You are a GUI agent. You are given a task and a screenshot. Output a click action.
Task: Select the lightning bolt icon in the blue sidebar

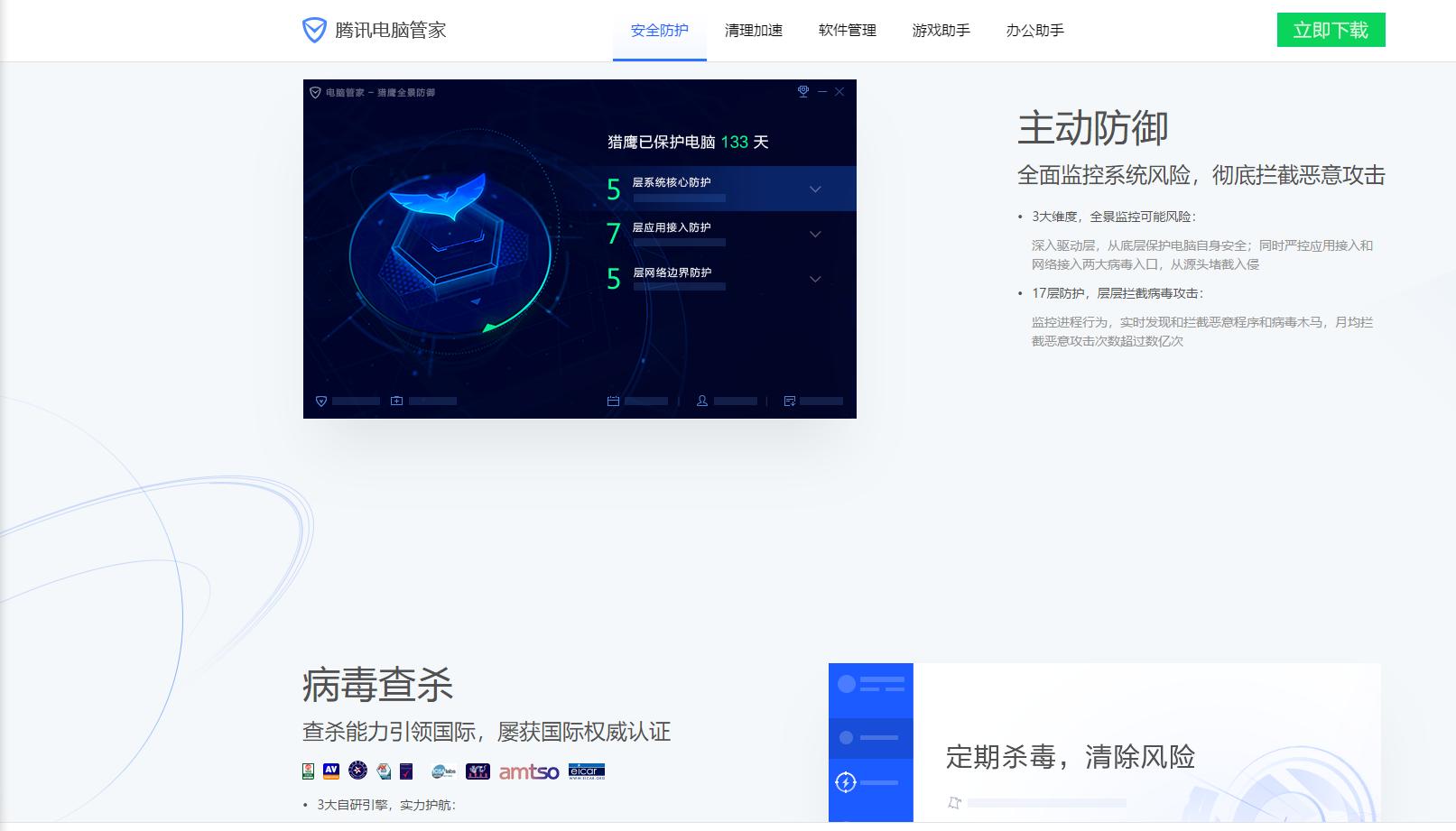tap(846, 784)
